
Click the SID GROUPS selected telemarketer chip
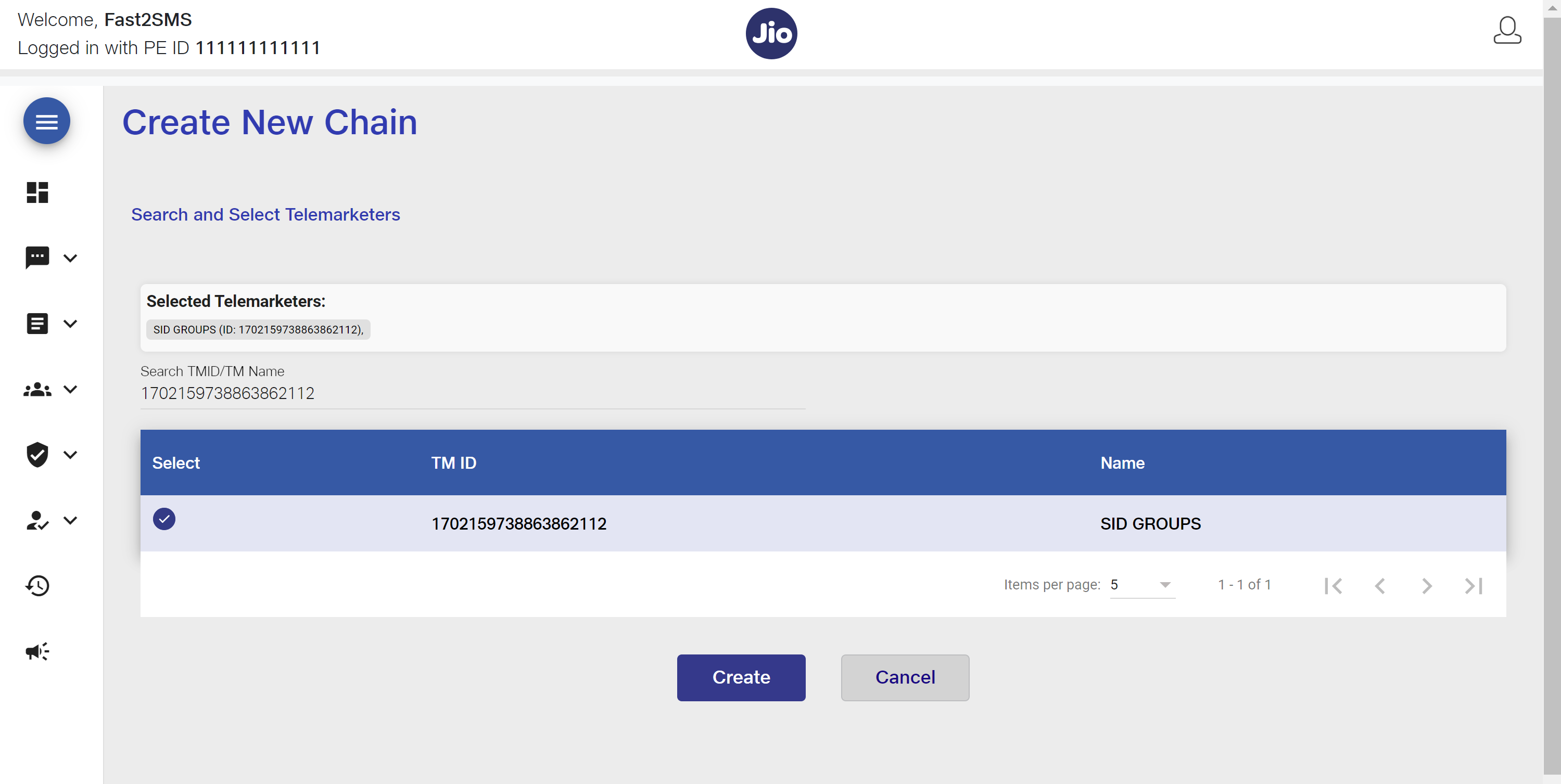pos(258,330)
